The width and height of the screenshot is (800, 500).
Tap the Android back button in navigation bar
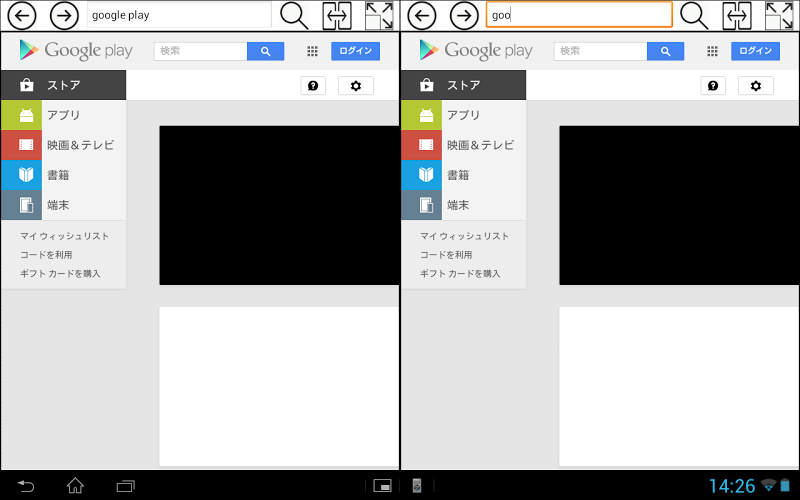[x=26, y=486]
